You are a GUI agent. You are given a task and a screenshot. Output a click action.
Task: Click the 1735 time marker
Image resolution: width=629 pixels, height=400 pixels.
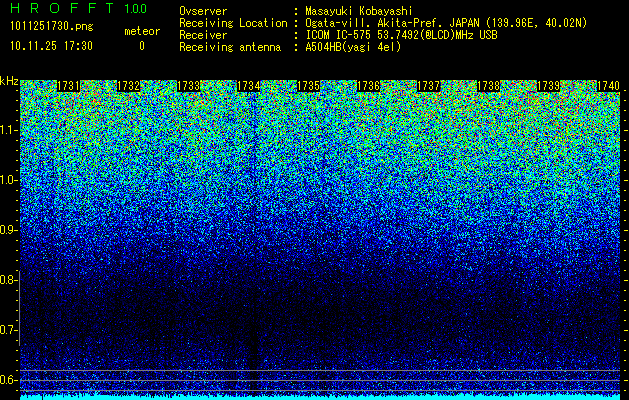pyautogui.click(x=308, y=86)
